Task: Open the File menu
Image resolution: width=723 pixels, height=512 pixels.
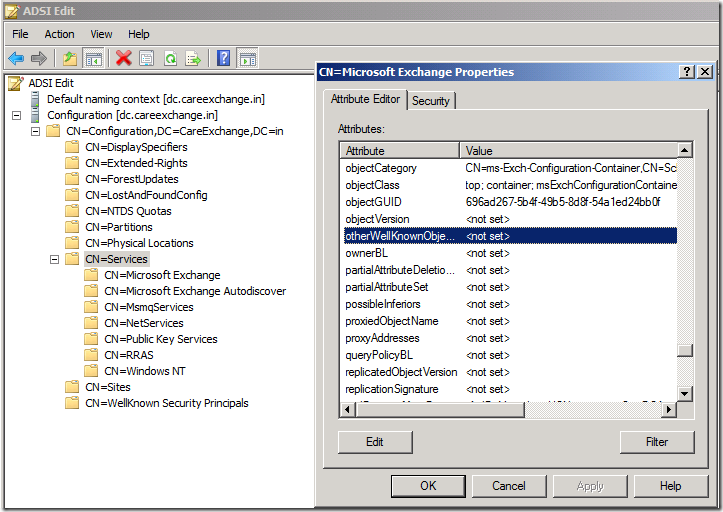Action: click(20, 34)
